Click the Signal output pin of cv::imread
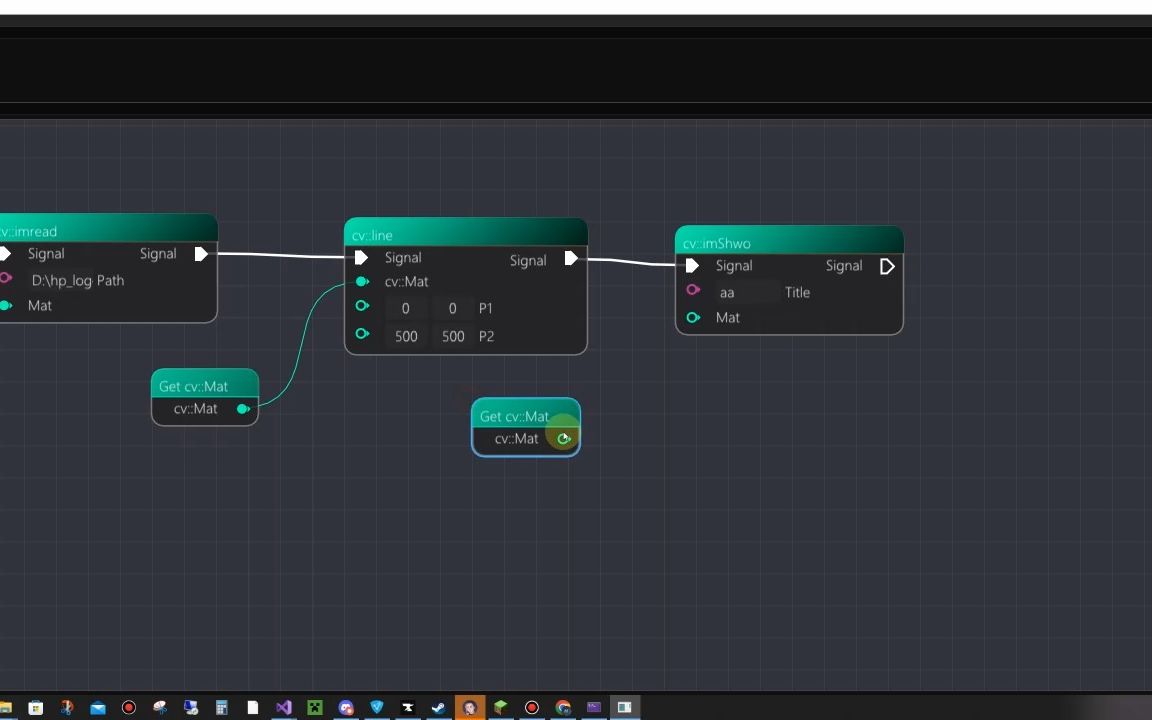This screenshot has height=720, width=1152. (x=201, y=254)
